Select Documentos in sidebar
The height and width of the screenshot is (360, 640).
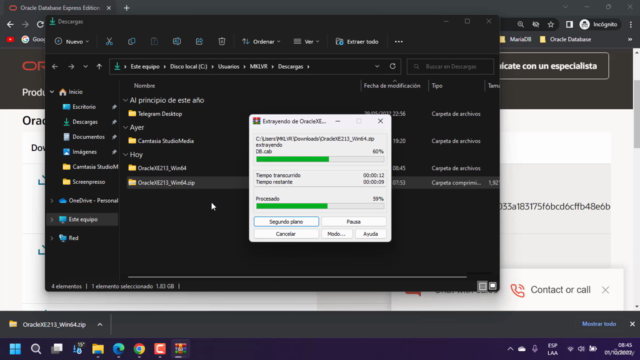pyautogui.click(x=88, y=137)
